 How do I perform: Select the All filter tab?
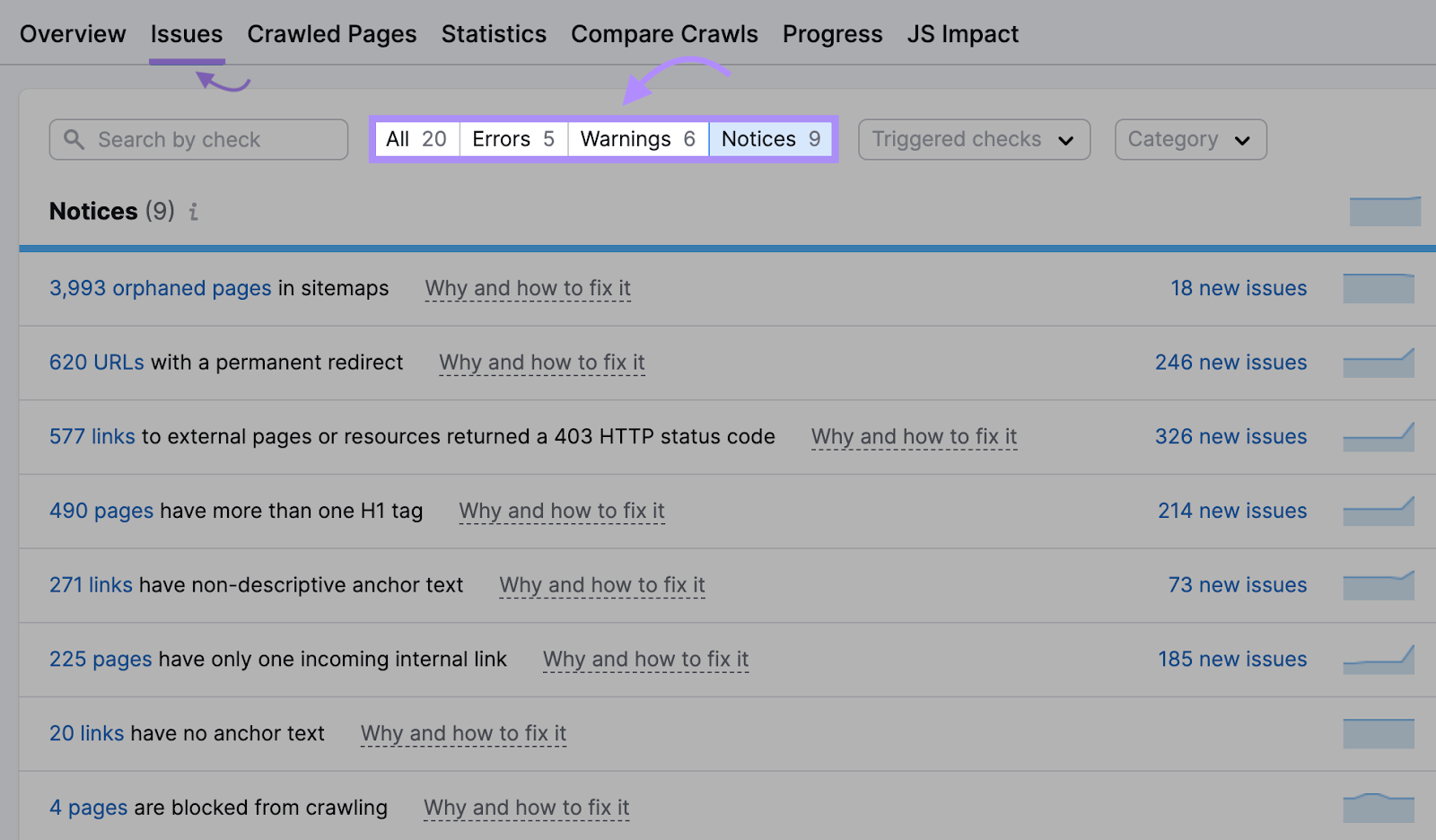point(416,138)
